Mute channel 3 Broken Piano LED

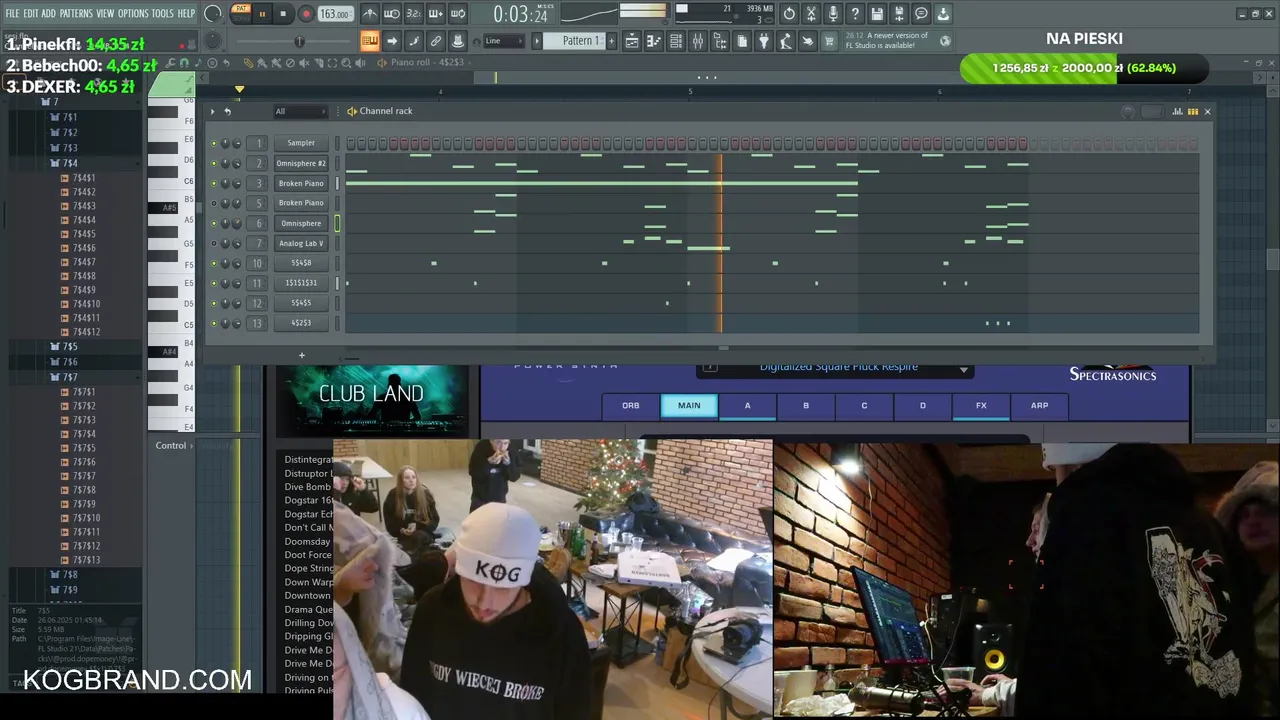tap(213, 183)
